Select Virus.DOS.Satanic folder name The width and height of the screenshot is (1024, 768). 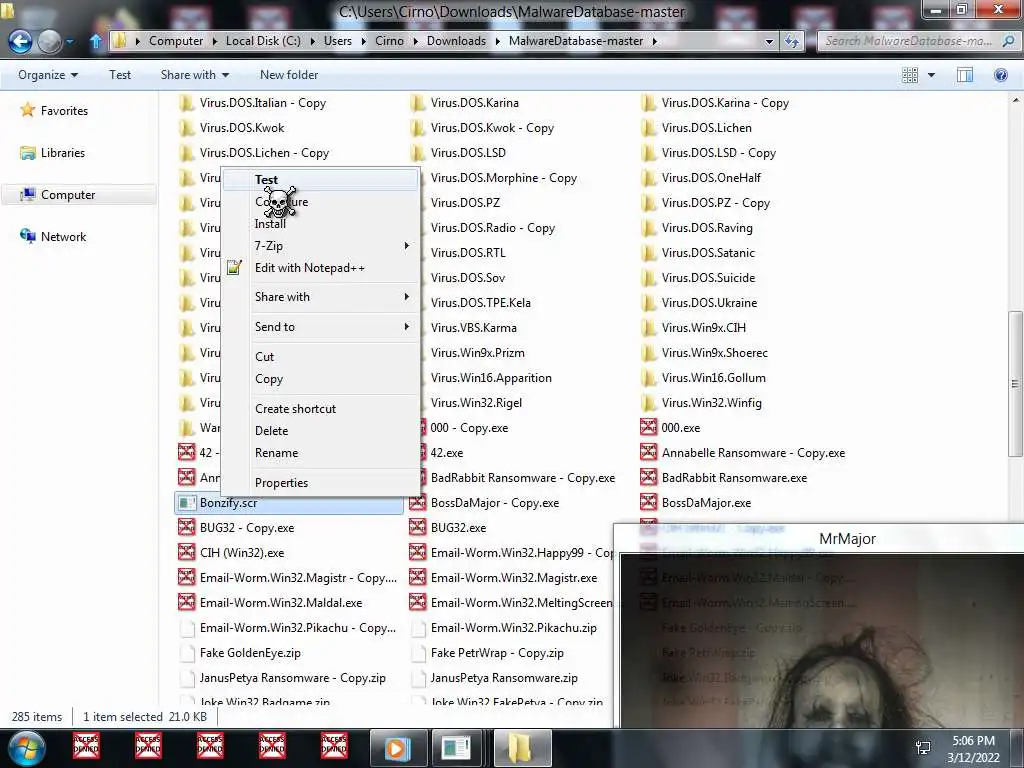pos(708,253)
